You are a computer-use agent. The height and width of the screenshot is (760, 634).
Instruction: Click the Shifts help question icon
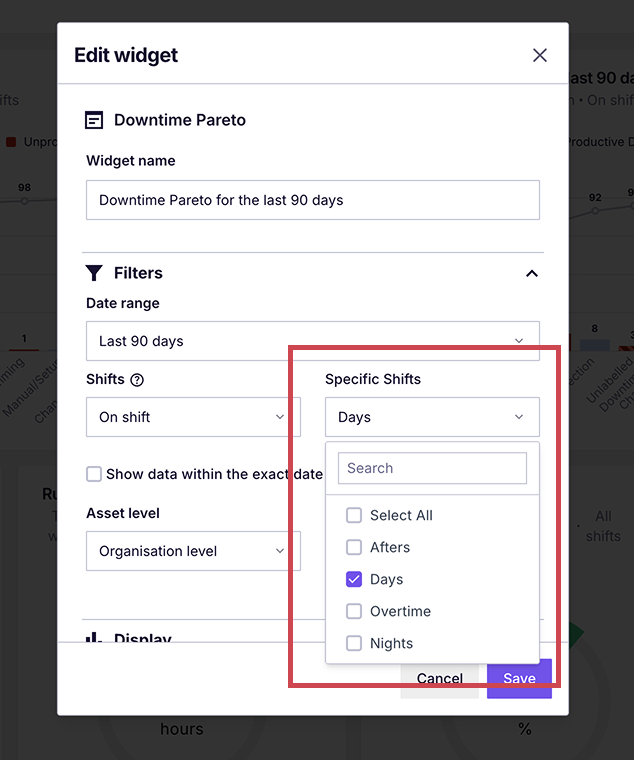(x=137, y=380)
